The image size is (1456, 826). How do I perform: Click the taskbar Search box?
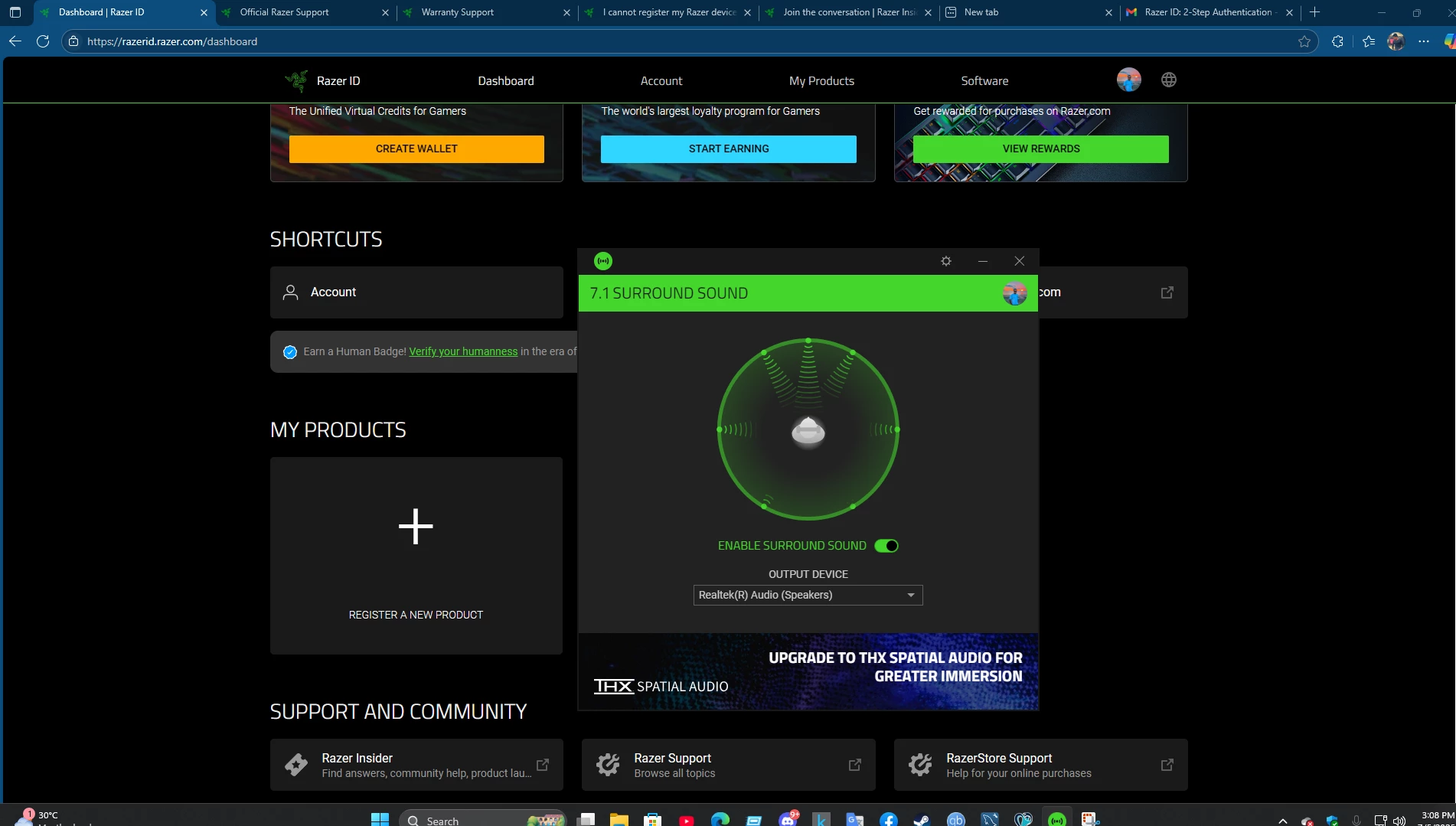click(482, 820)
